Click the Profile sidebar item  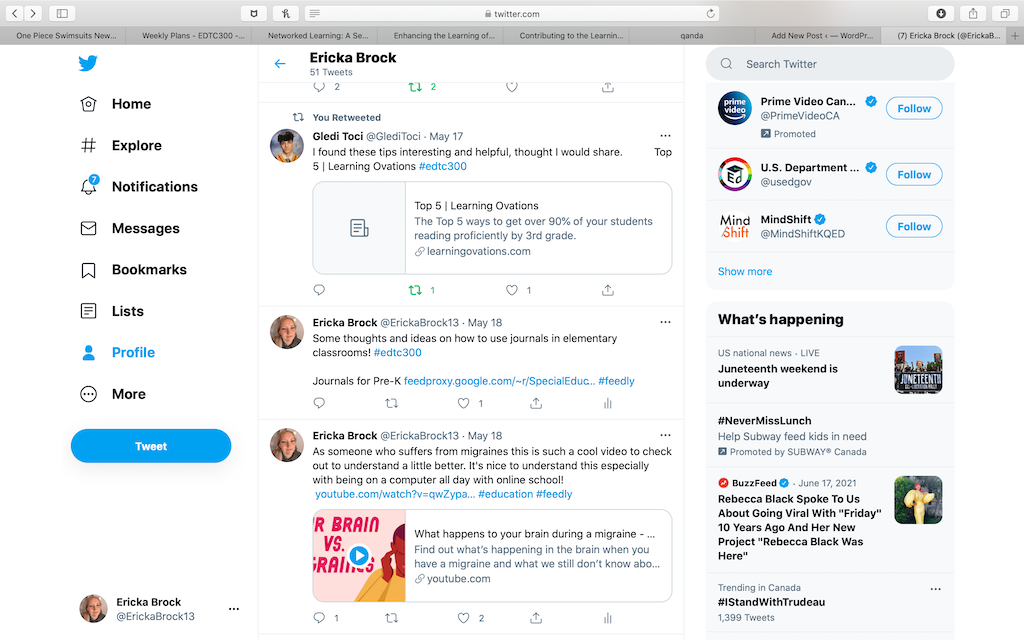pyautogui.click(x=118, y=353)
